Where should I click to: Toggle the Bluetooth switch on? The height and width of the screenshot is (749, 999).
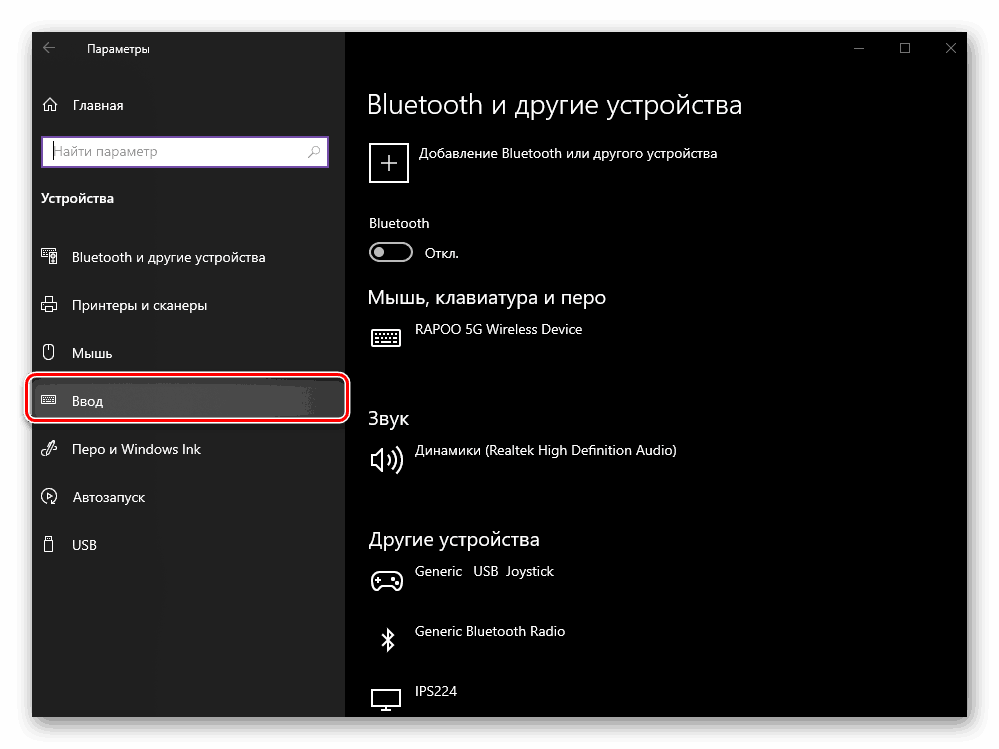(391, 252)
